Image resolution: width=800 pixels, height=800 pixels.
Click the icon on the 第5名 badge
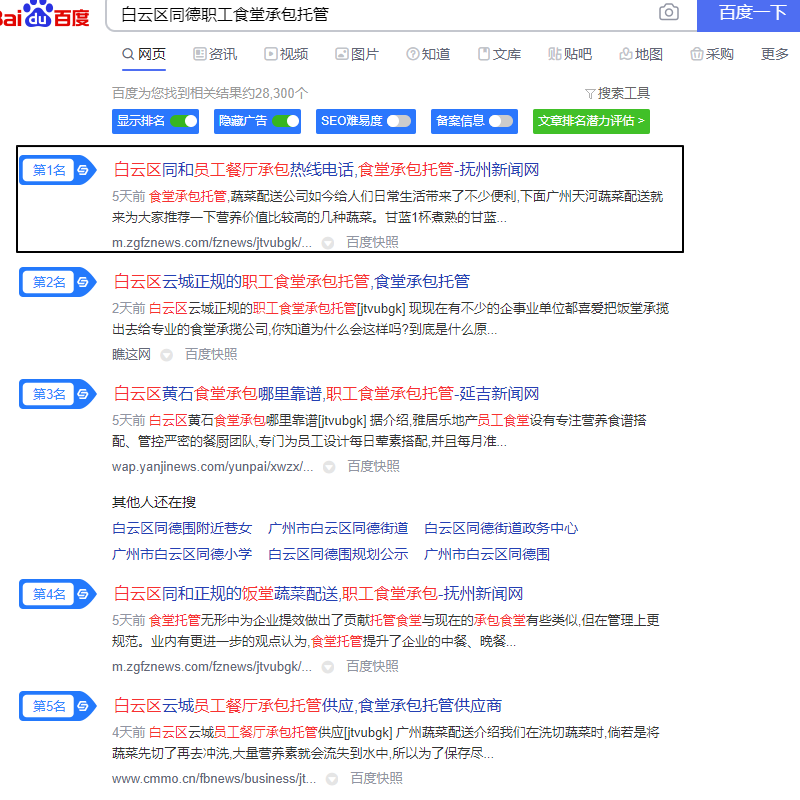[x=83, y=706]
